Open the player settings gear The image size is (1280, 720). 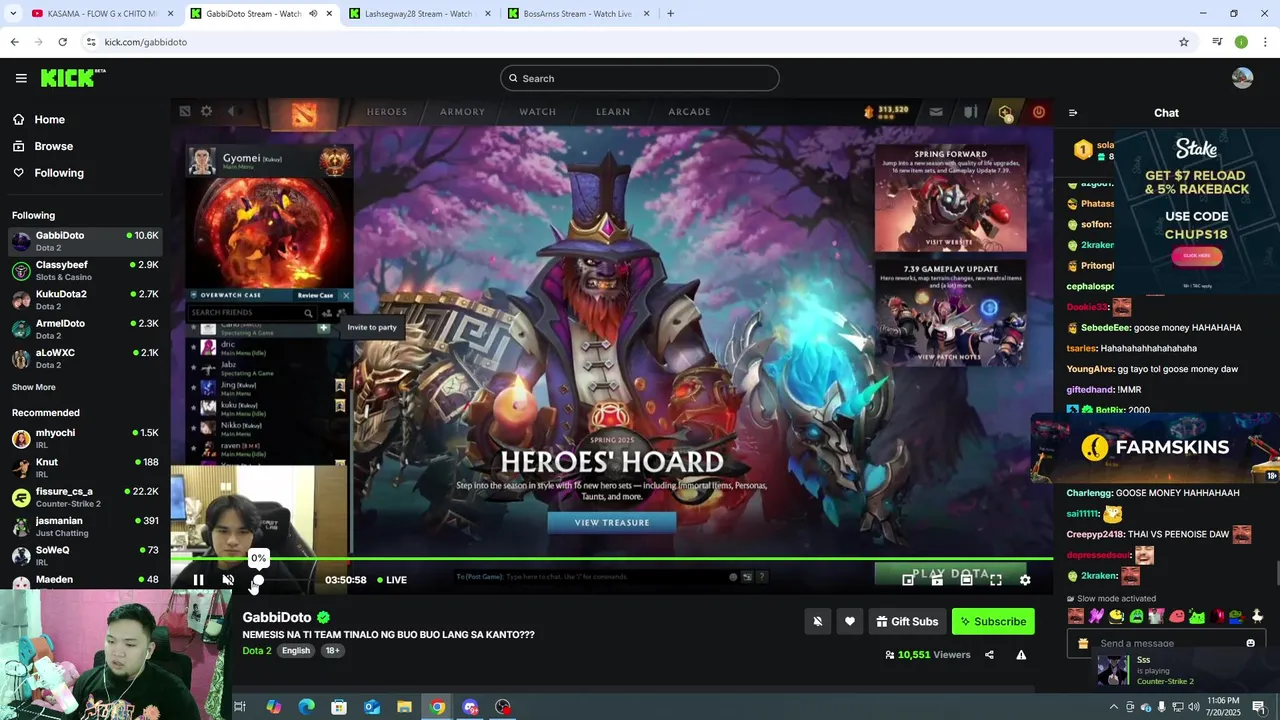point(1025,580)
